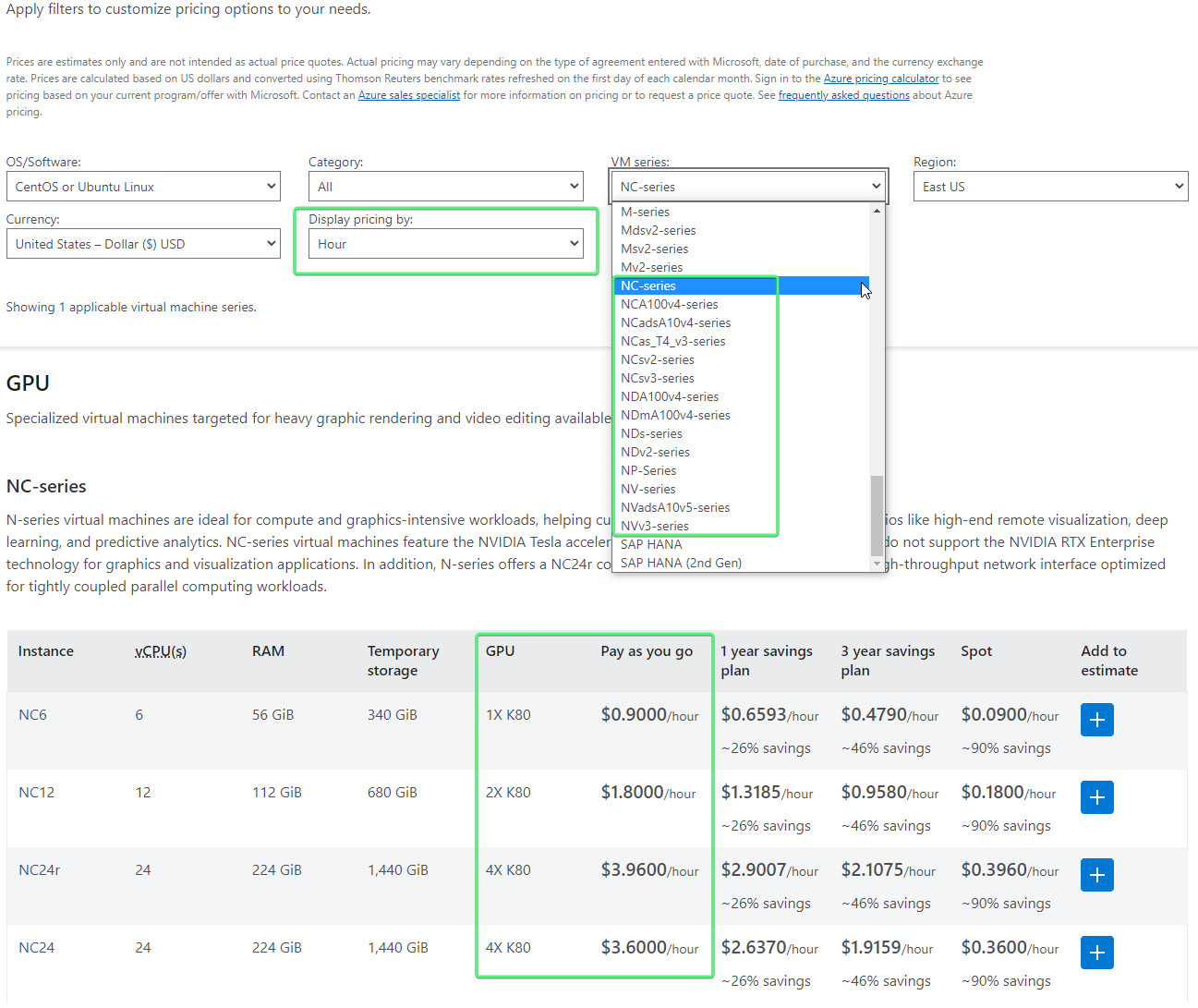The width and height of the screenshot is (1198, 1008).
Task: Click the VM series list scrollbar thumb
Action: pyautogui.click(x=877, y=515)
